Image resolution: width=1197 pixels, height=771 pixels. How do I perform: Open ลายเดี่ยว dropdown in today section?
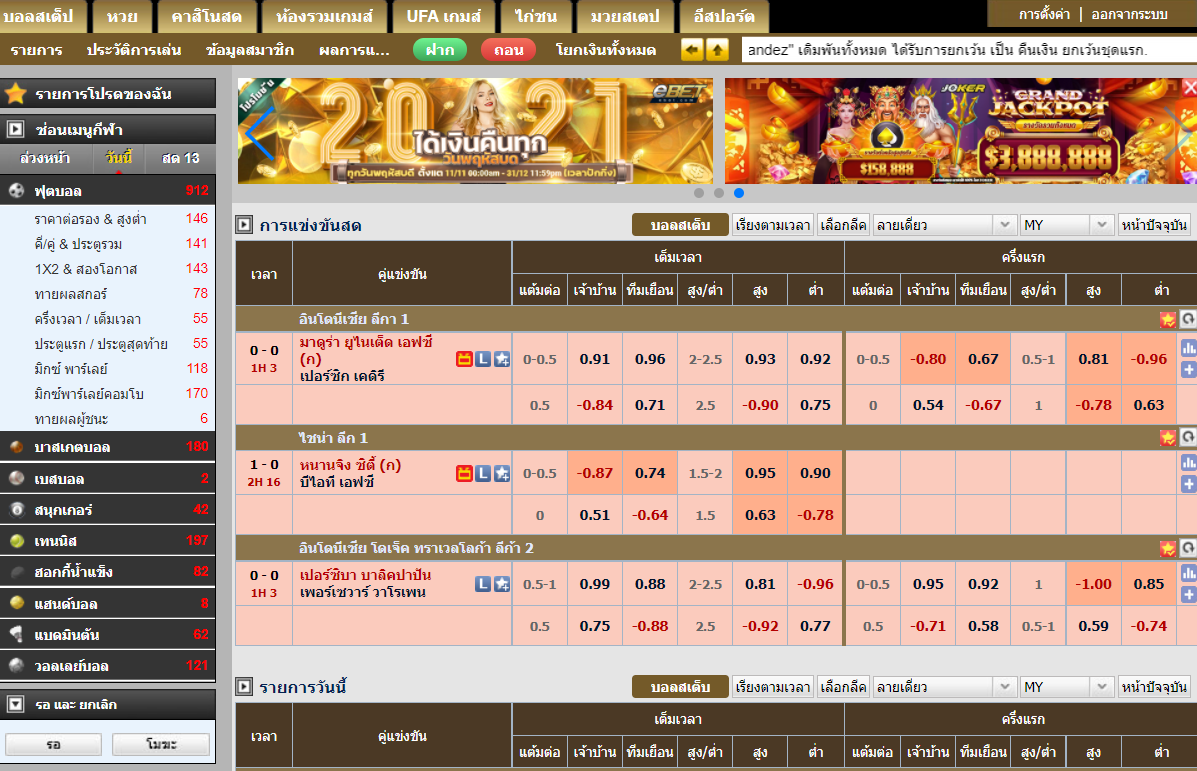click(x=944, y=686)
